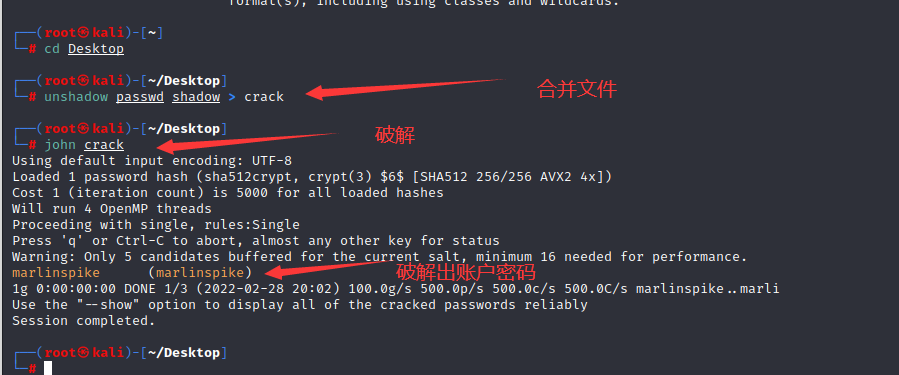Click the red annotation '破解'

click(394, 135)
